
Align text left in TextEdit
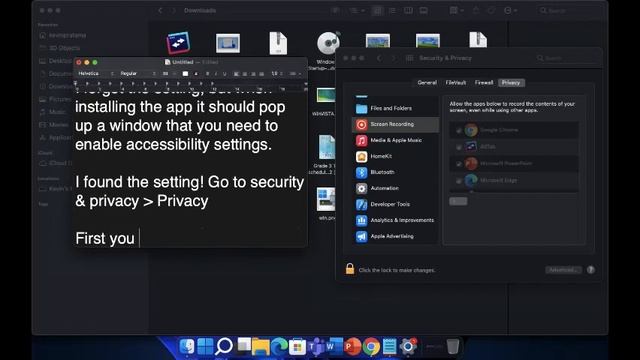click(236, 74)
